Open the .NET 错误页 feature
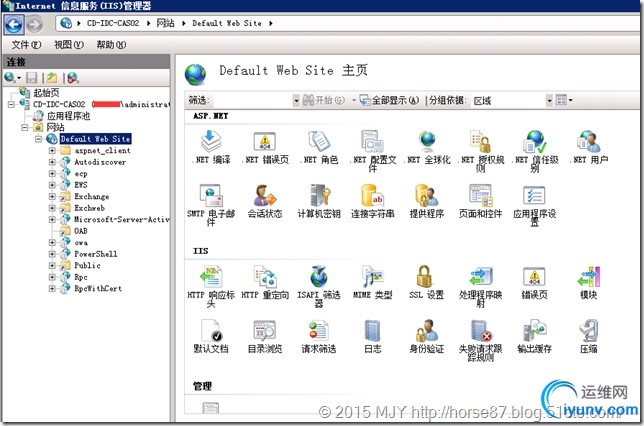Viewport: 644px width, 426px height. [265, 147]
